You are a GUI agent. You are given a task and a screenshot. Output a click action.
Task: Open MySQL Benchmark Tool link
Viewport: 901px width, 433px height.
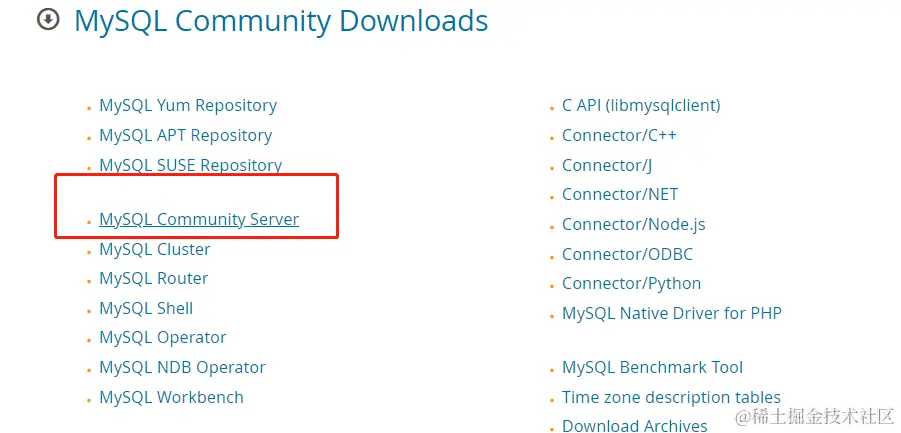(x=652, y=368)
